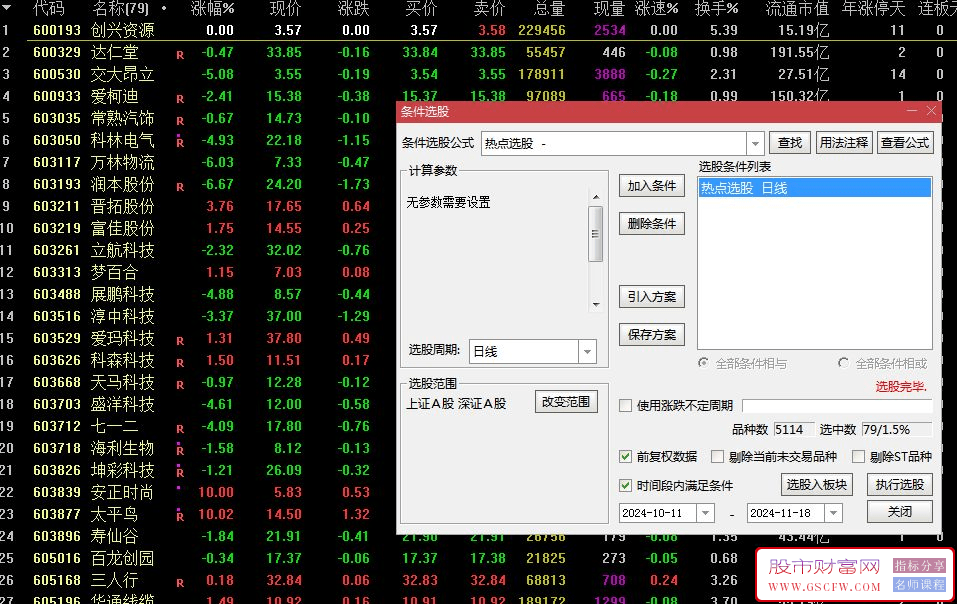Screen dimensions: 957x604
Task: Sort by 换手% column header
Action: click(x=717, y=9)
